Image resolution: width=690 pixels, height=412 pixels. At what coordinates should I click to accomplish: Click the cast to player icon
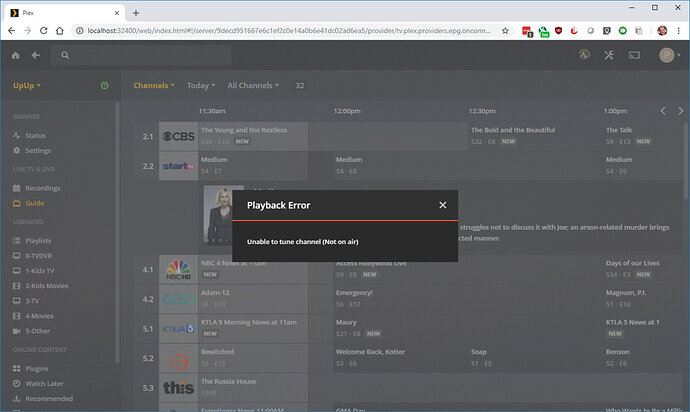634,55
